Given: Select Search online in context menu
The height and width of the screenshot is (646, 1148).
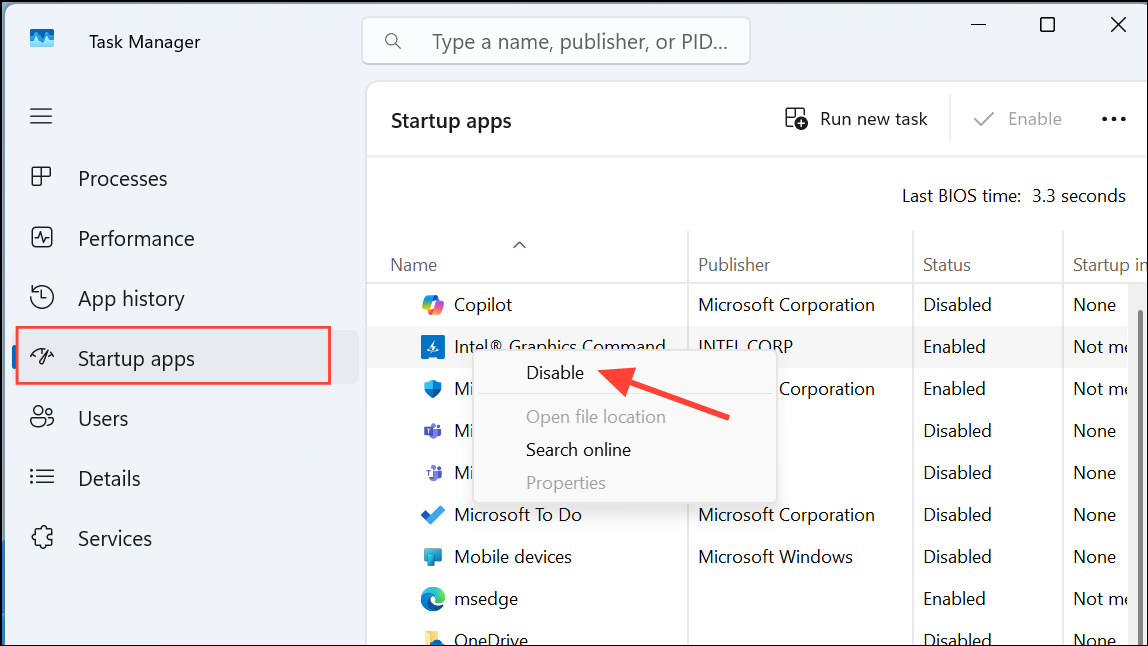Looking at the screenshot, I should [x=578, y=450].
